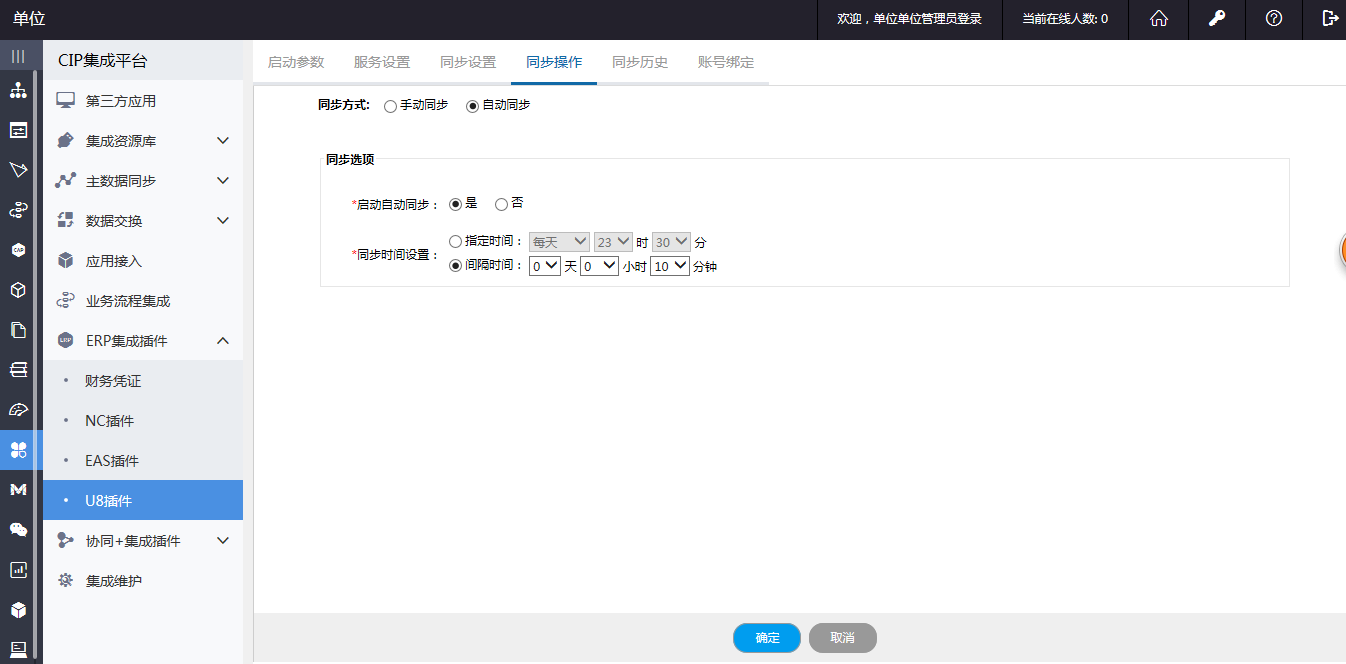Open help with question mark icon
The image size is (1346, 664).
click(x=1274, y=19)
